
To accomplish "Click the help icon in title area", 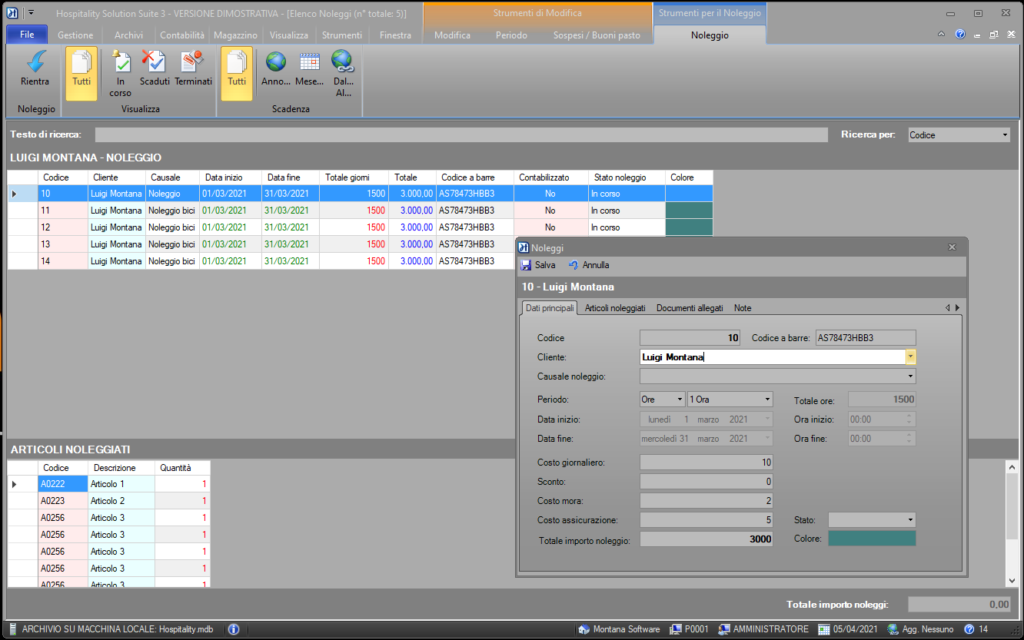I will 960,35.
